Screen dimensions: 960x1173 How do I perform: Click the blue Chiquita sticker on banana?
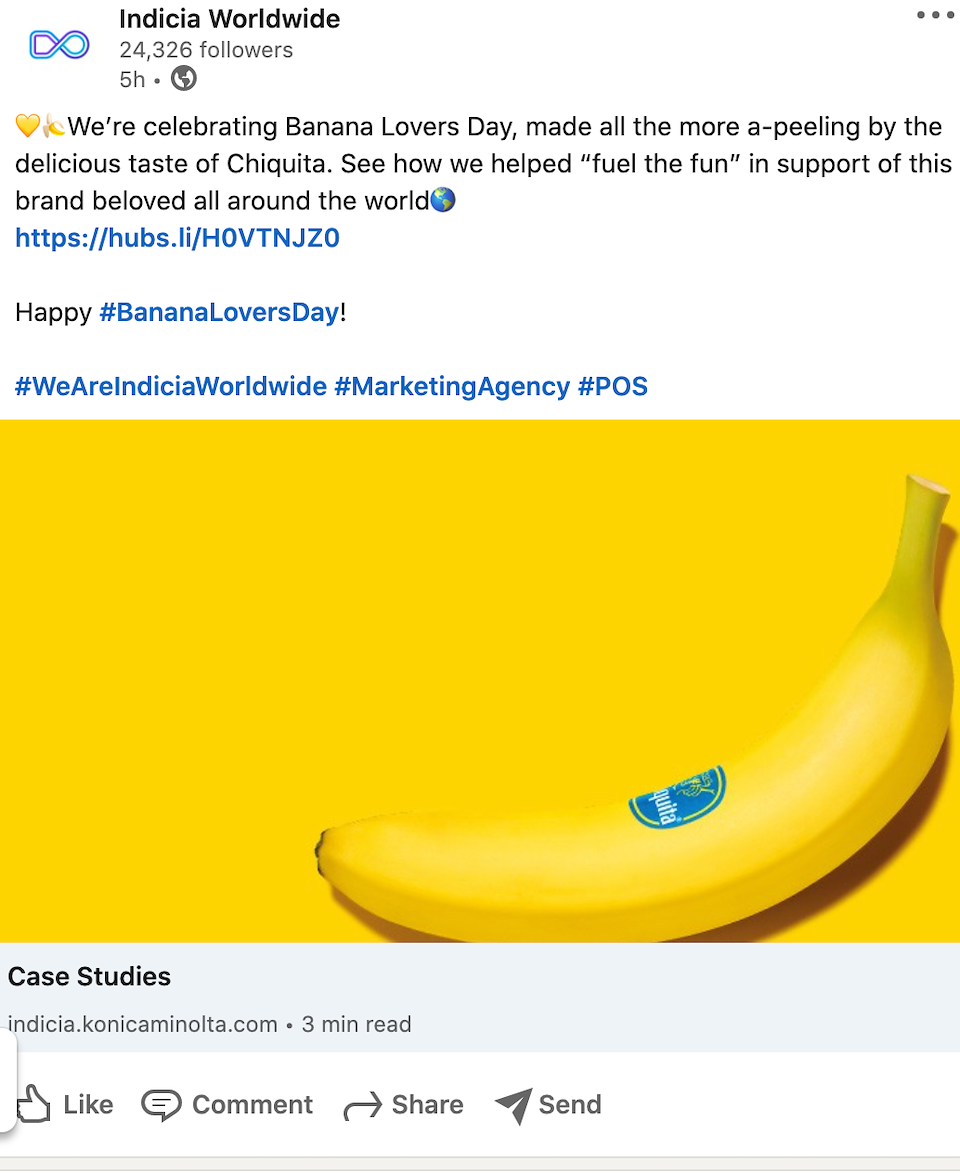click(x=677, y=797)
